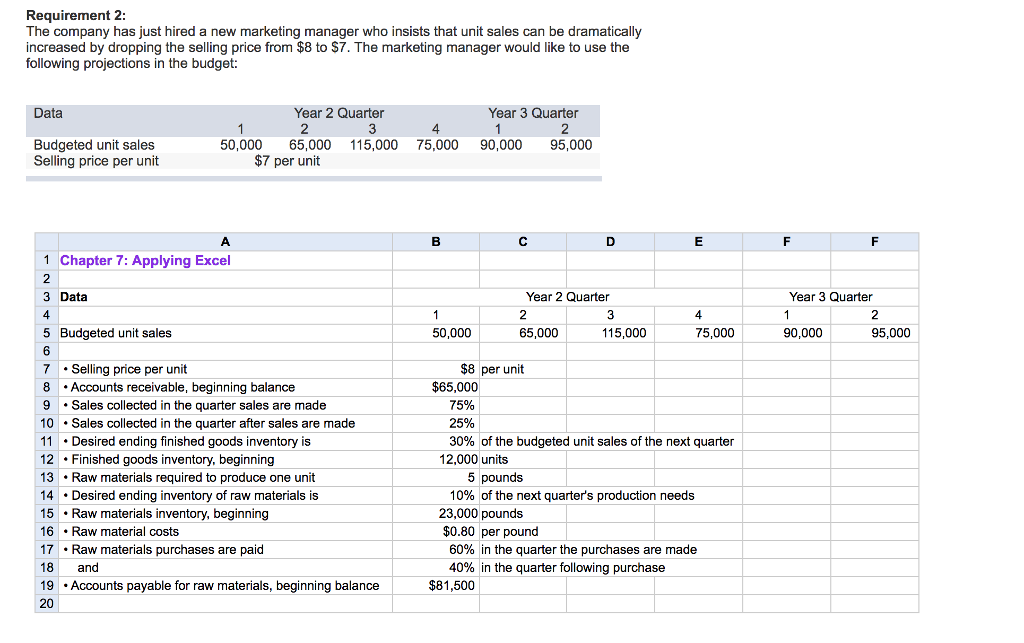1024x643 pixels.
Task: Click 'Year 2 Quarter' heading in spreadsheet
Action: (x=568, y=297)
